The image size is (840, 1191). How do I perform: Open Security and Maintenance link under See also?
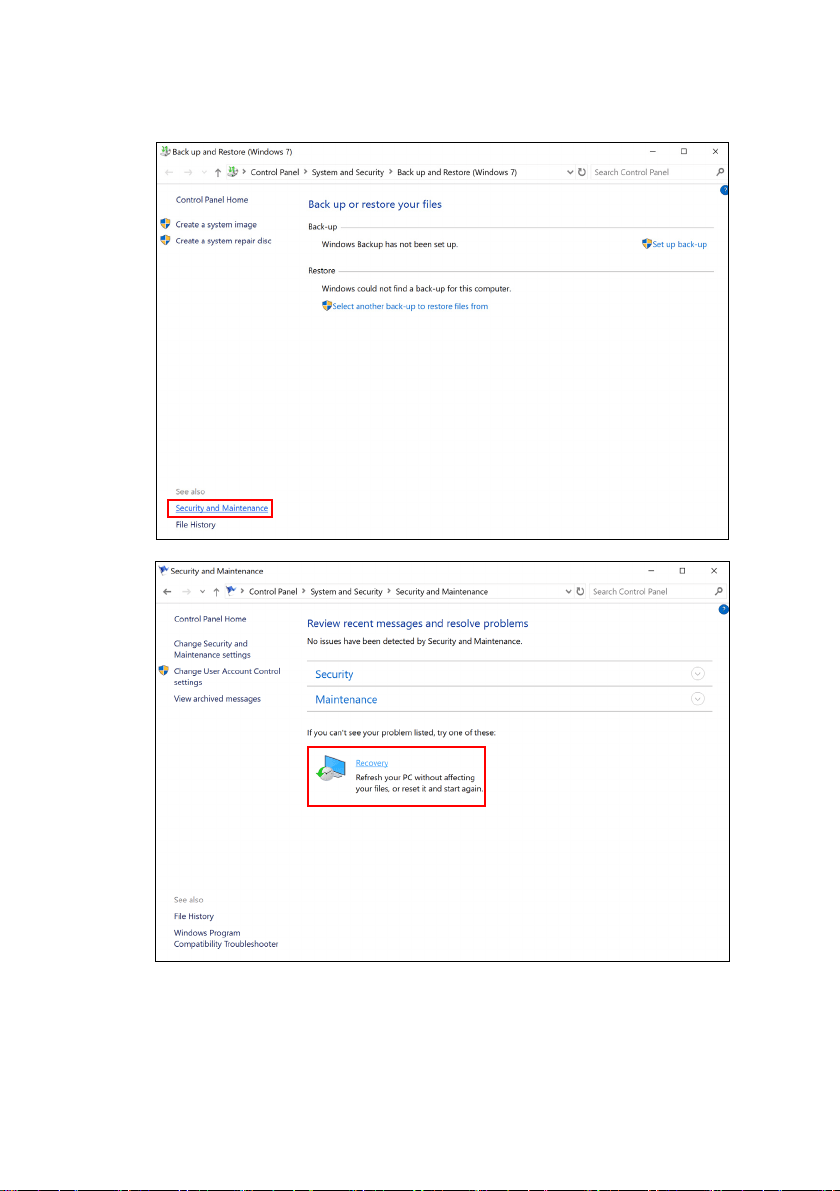(x=222, y=508)
